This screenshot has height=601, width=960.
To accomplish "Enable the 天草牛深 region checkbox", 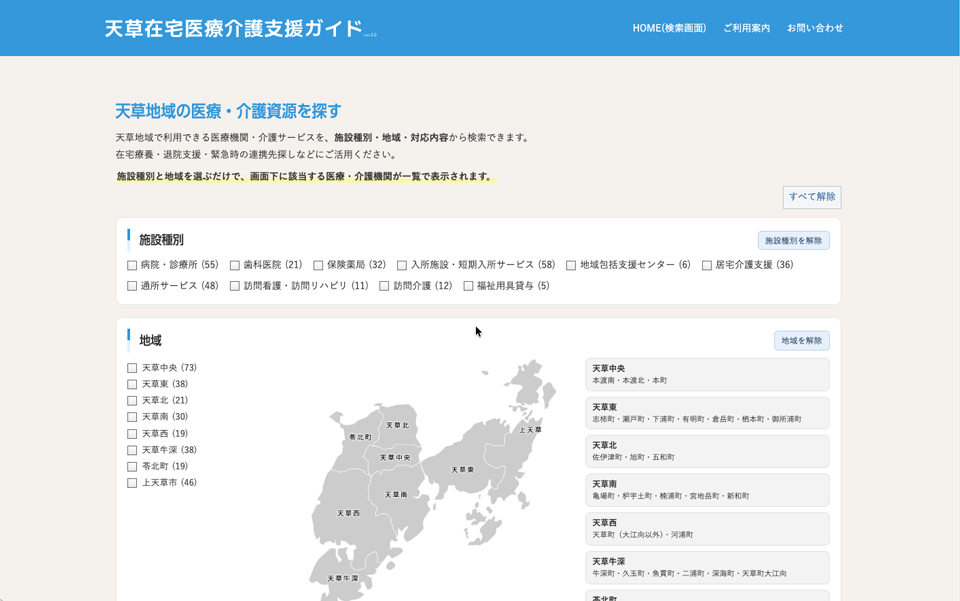I will tap(132, 450).
